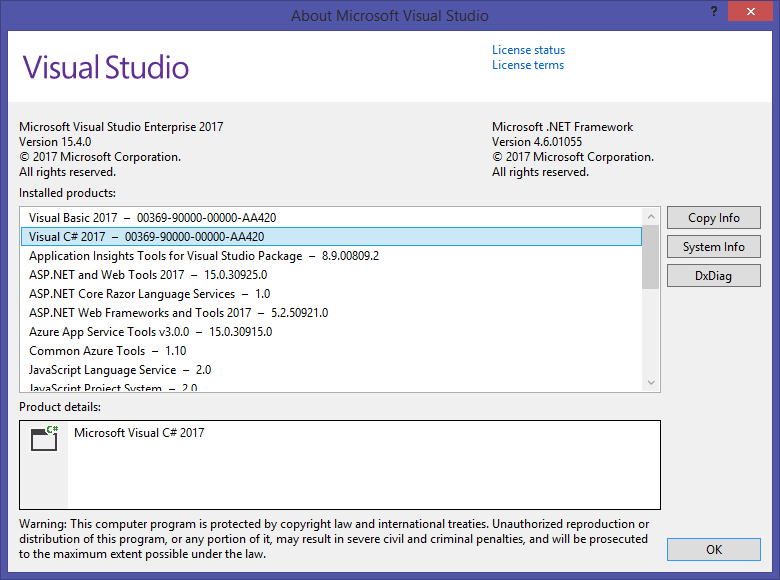Click the System Info button
The height and width of the screenshot is (580, 780).
713,247
